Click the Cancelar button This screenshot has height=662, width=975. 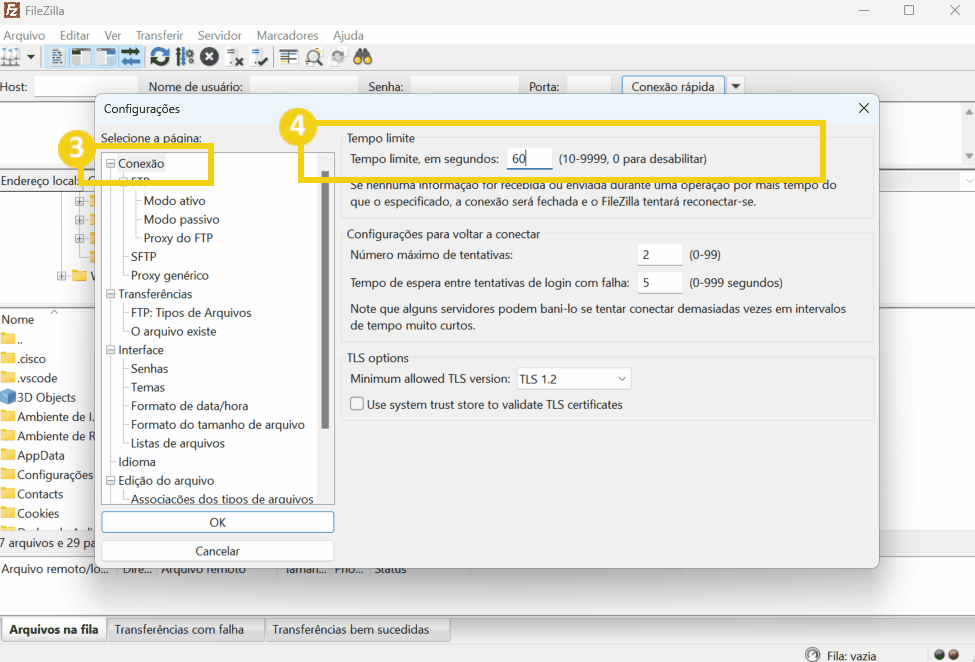point(218,551)
